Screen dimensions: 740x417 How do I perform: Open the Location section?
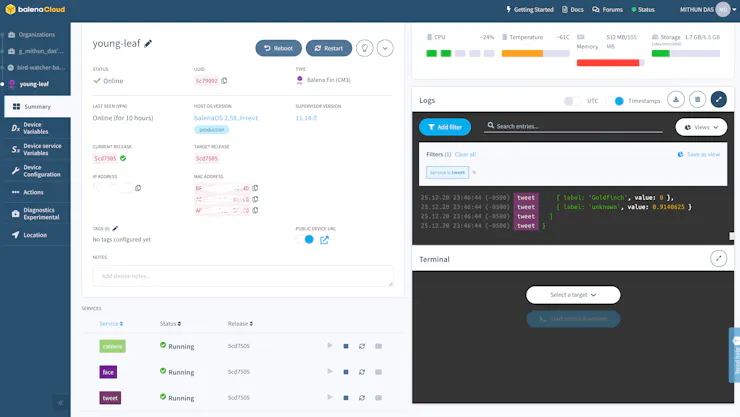37,235
